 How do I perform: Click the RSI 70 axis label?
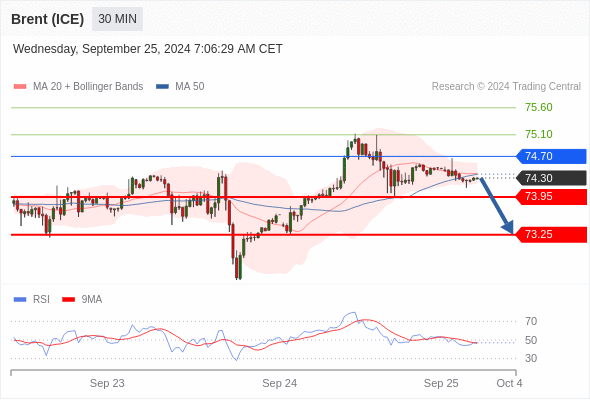[x=531, y=321]
